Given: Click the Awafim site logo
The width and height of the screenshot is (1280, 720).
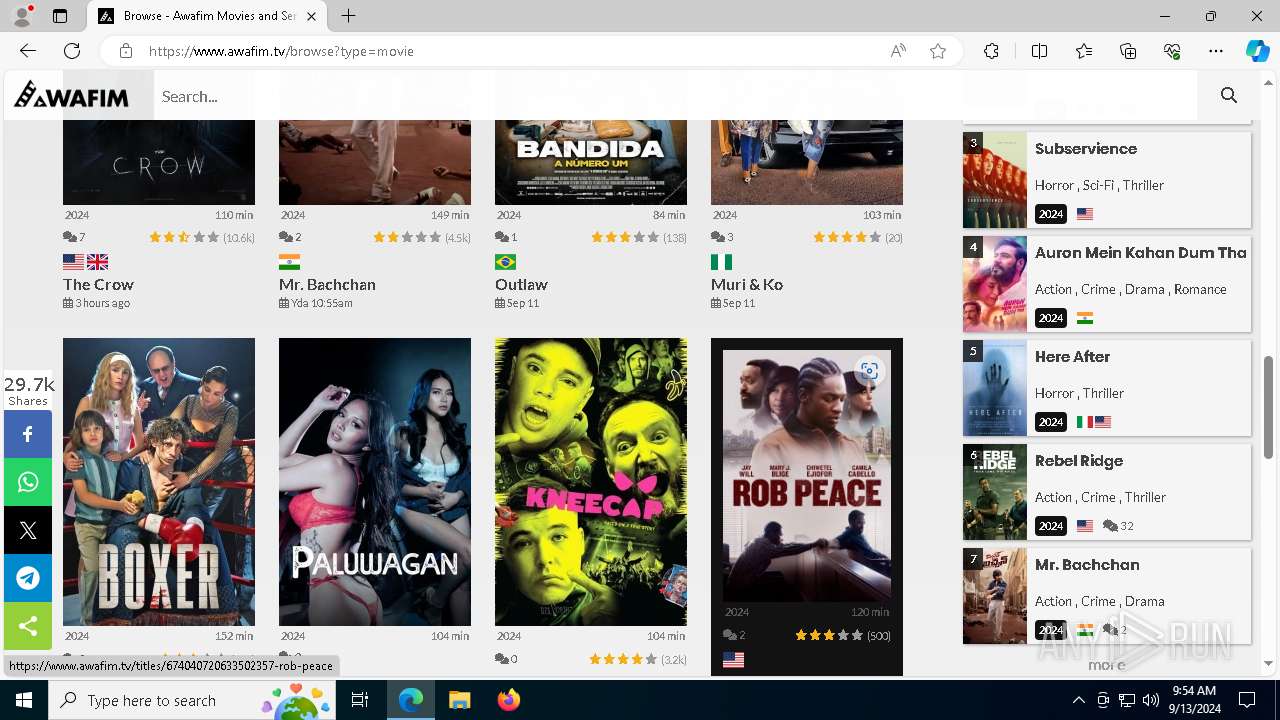Looking at the screenshot, I should pyautogui.click(x=71, y=96).
